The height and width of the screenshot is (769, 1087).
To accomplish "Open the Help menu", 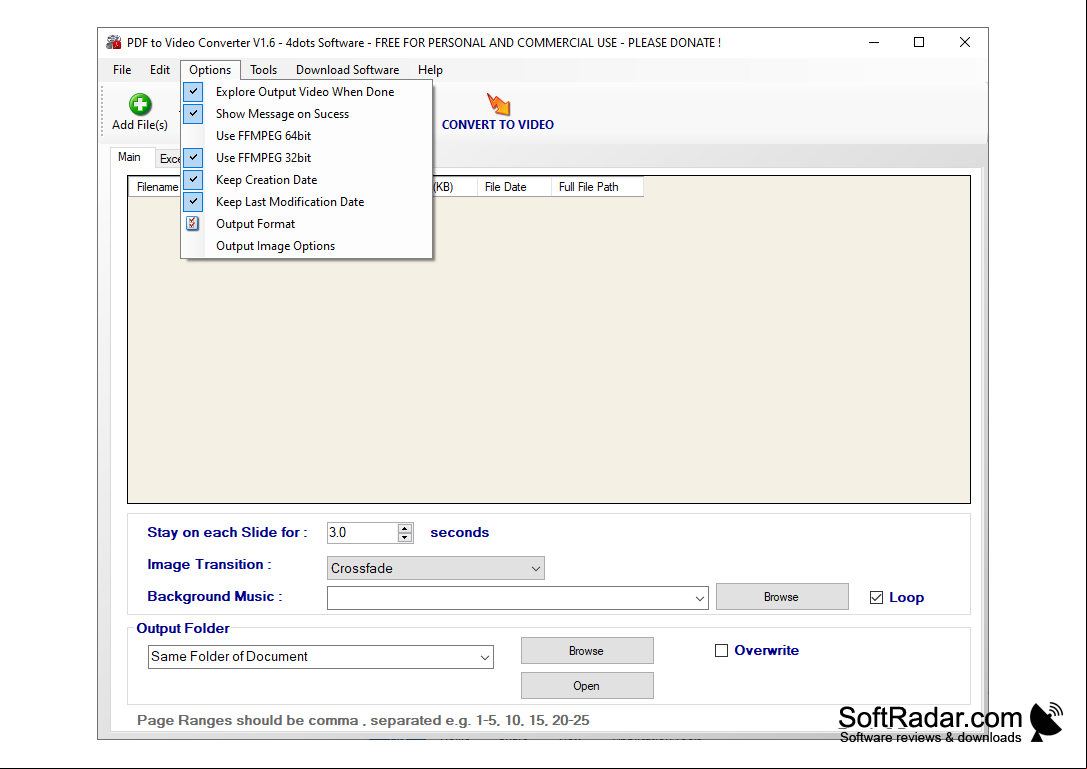I will tap(431, 70).
